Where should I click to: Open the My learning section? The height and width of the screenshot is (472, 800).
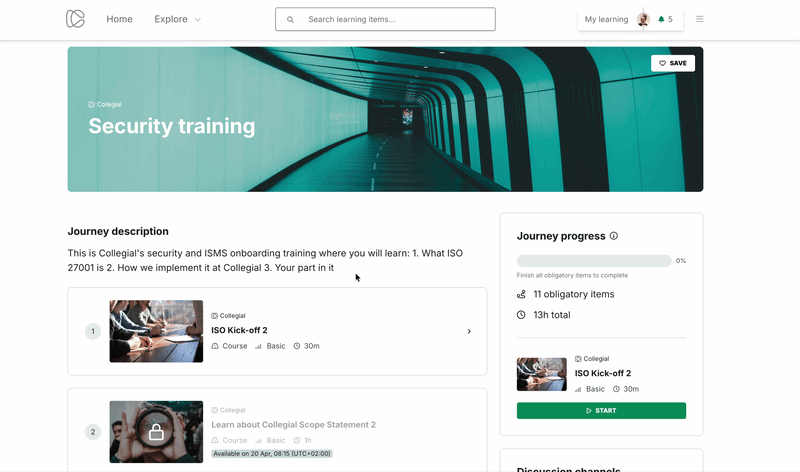pos(606,19)
